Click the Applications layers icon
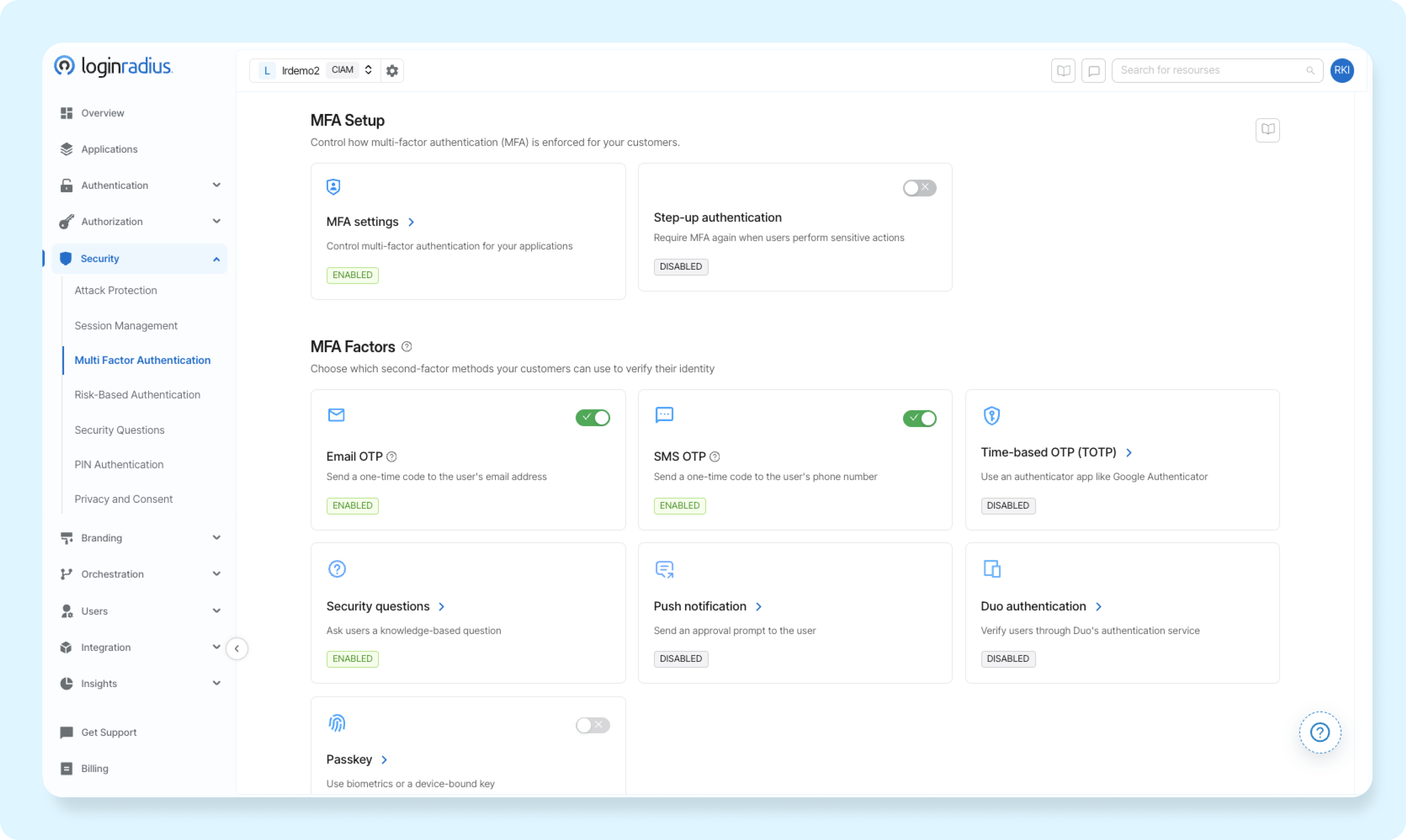Viewport: 1406px width, 840px height. (66, 149)
